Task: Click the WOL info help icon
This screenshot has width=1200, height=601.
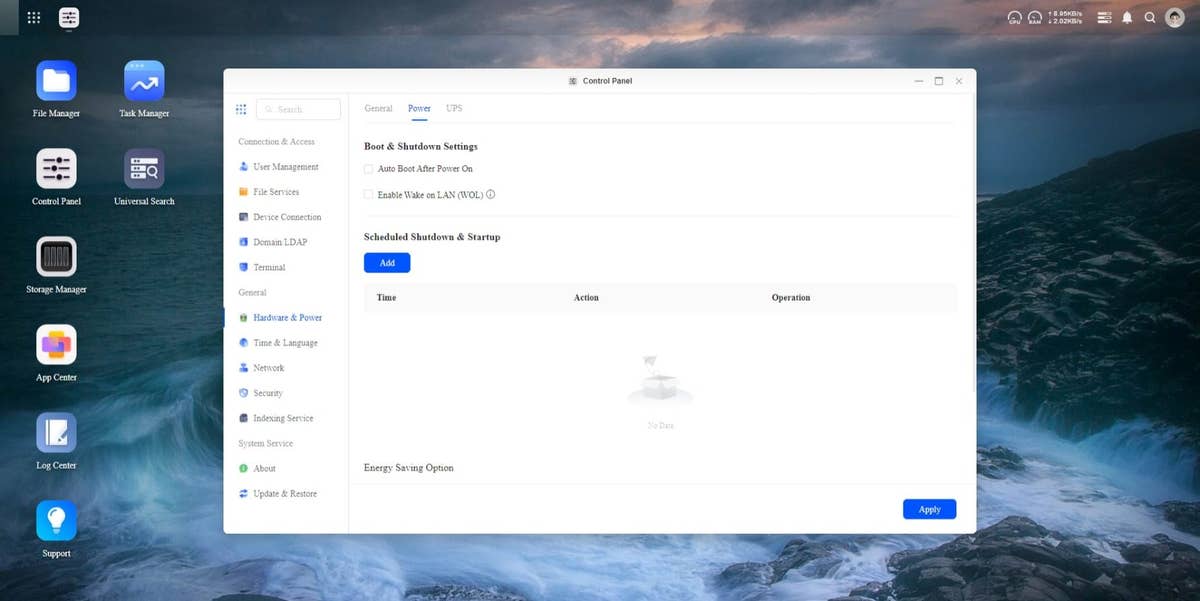Action: click(x=491, y=195)
